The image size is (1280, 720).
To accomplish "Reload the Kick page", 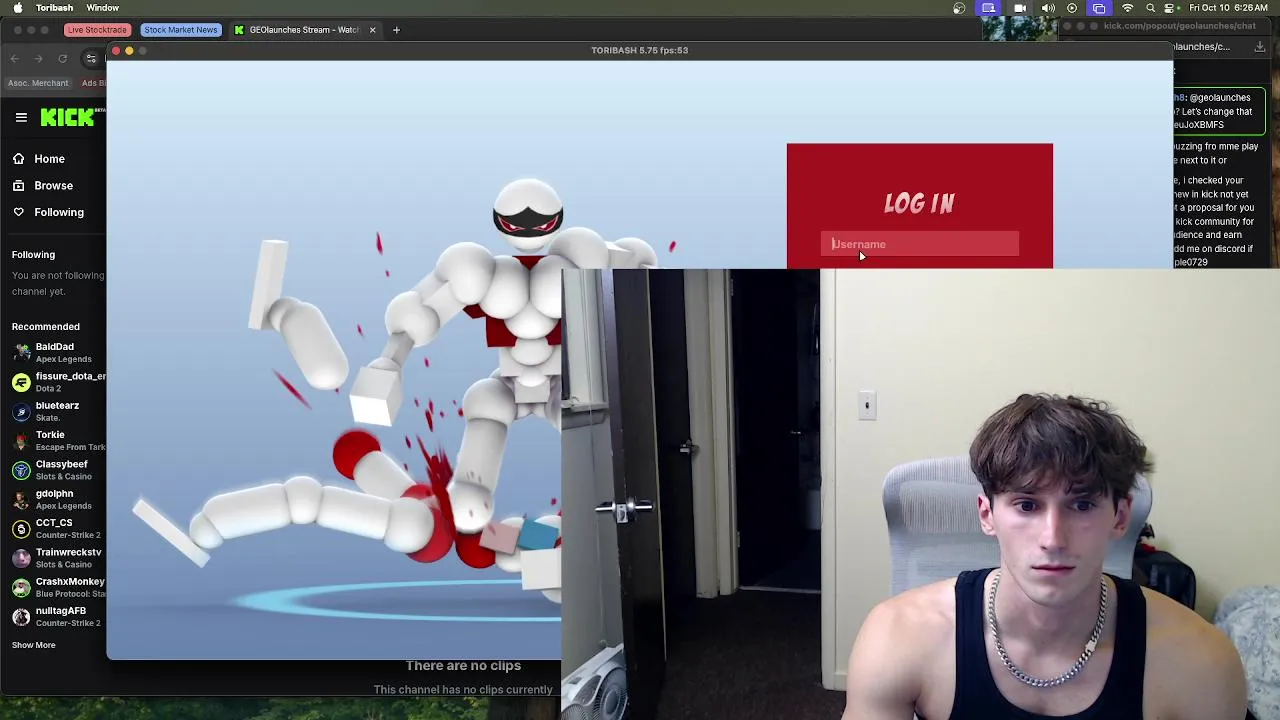I will [62, 59].
